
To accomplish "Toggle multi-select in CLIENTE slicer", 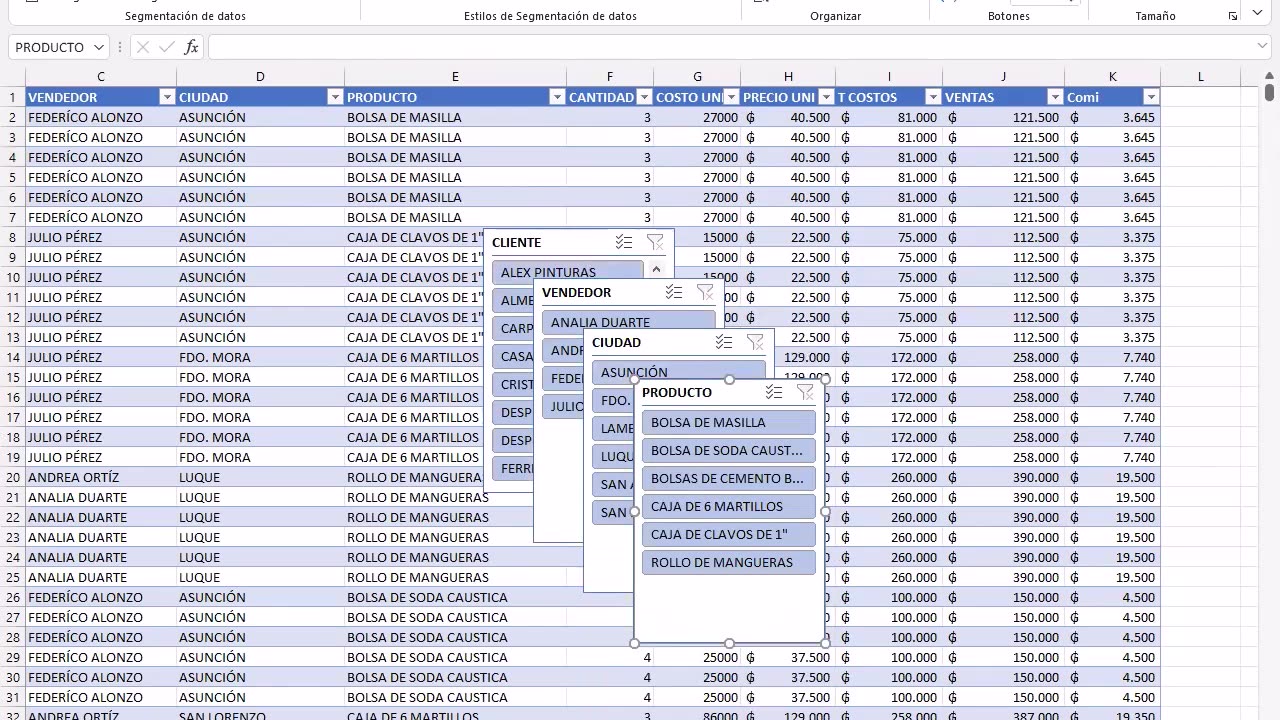I will tap(624, 242).
